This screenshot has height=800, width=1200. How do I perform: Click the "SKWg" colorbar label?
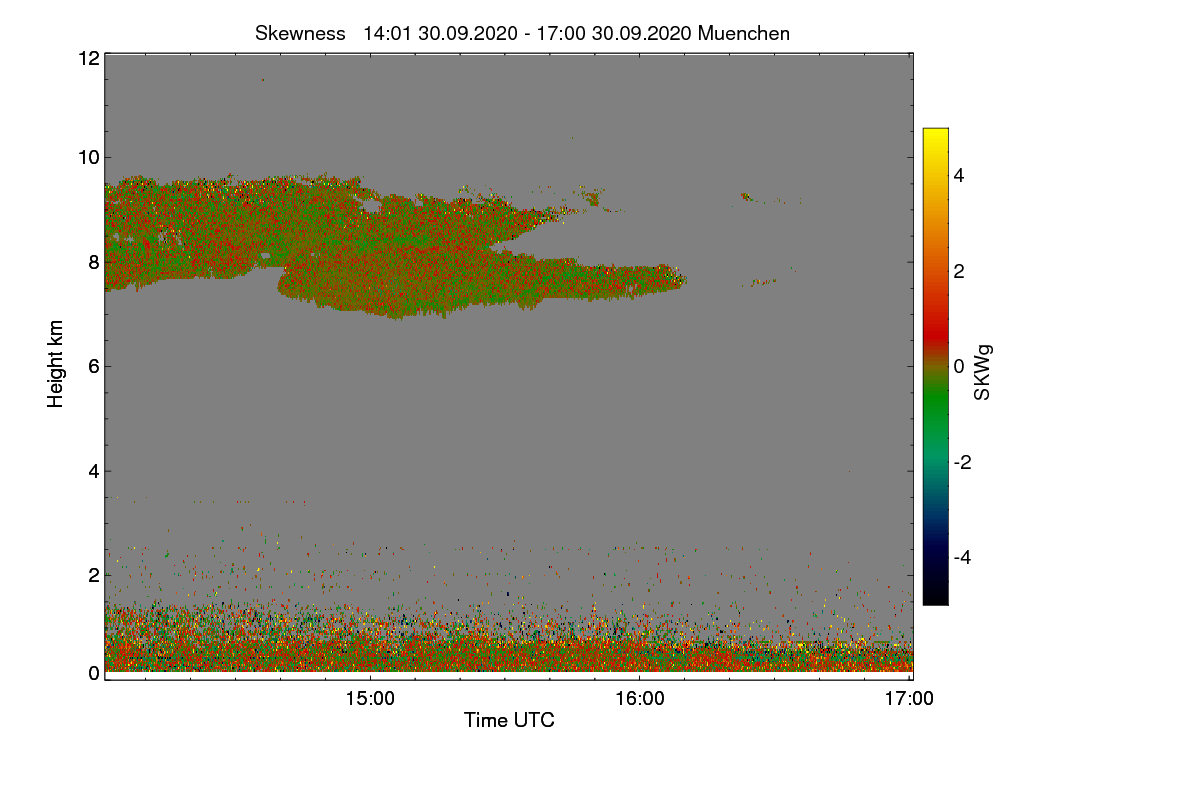tap(983, 373)
